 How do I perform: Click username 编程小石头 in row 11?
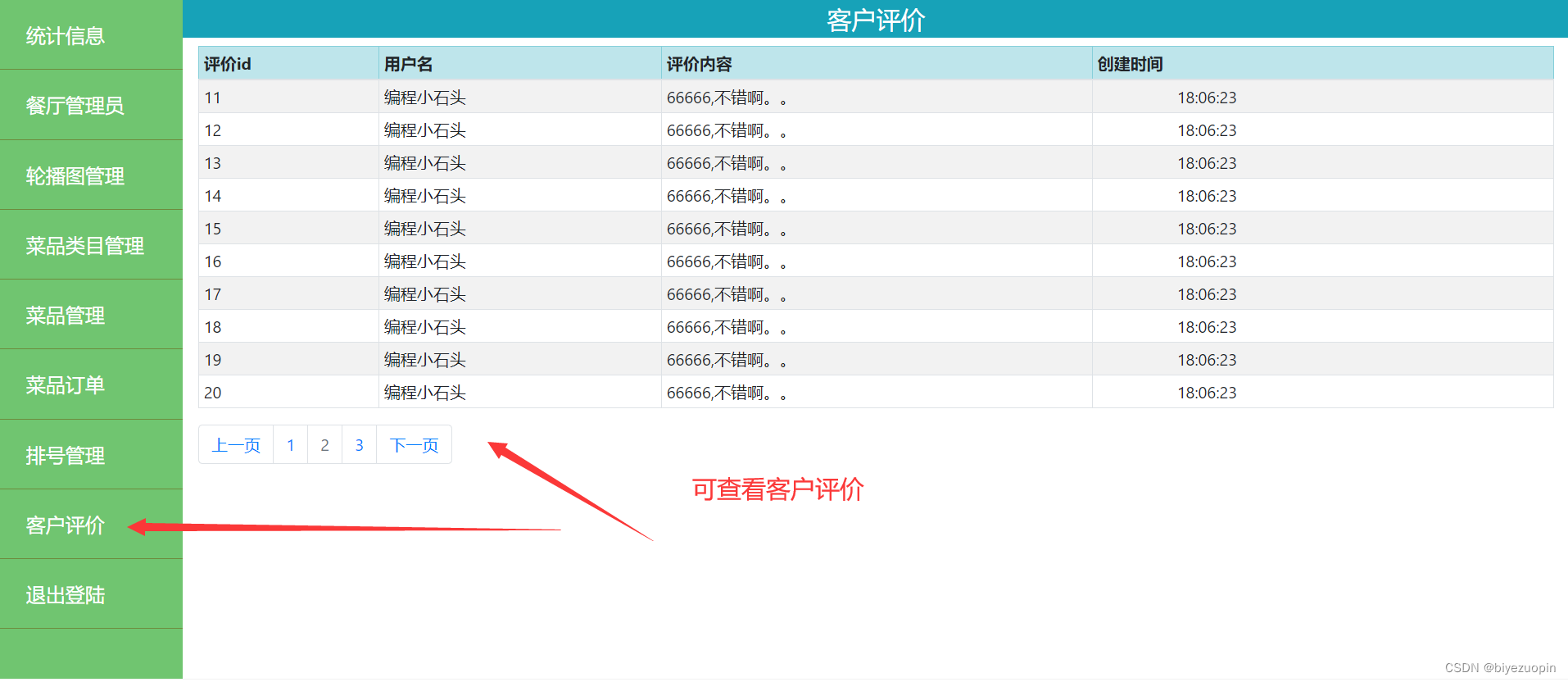pyautogui.click(x=425, y=98)
